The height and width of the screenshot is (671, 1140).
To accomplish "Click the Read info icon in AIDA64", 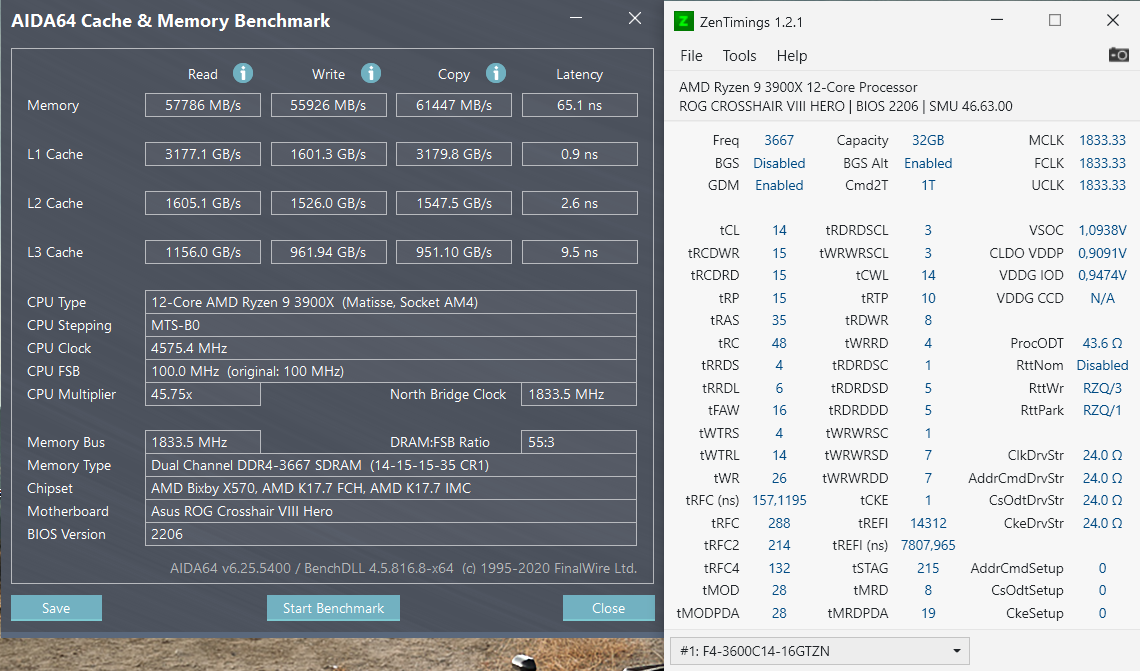I will 243,73.
